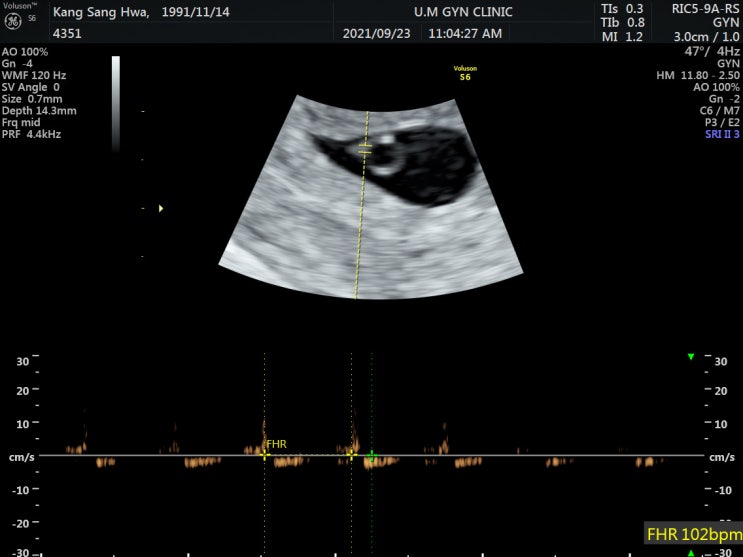The height and width of the screenshot is (557, 743).
Task: Click the green plus caliper on the baseline
Action: (372, 456)
